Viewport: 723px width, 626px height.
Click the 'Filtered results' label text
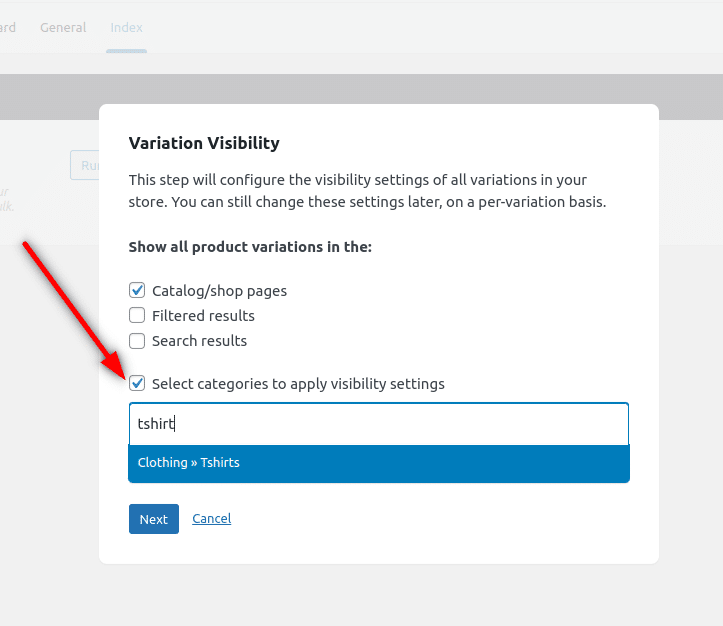[x=203, y=316]
